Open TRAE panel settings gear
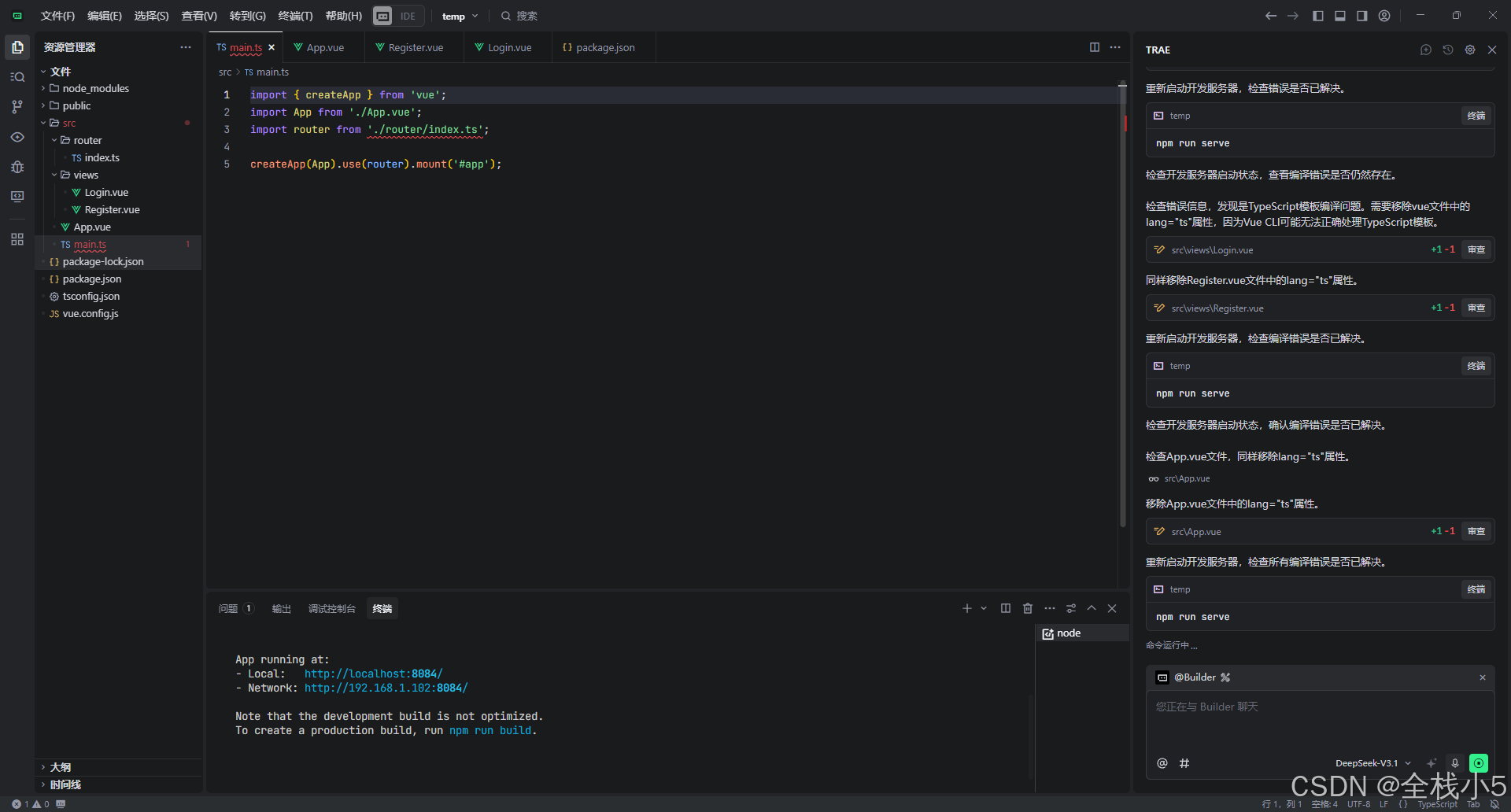The width and height of the screenshot is (1511, 812). pyautogui.click(x=1470, y=50)
